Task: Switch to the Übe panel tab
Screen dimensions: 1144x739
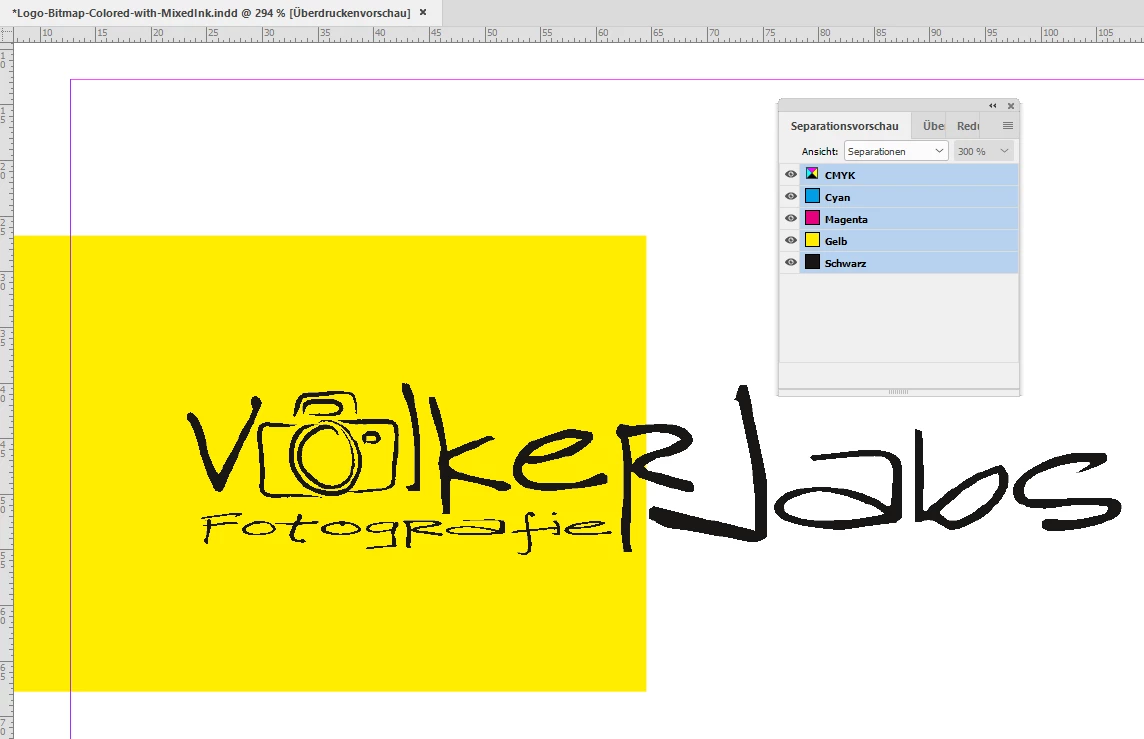Action: tap(931, 126)
